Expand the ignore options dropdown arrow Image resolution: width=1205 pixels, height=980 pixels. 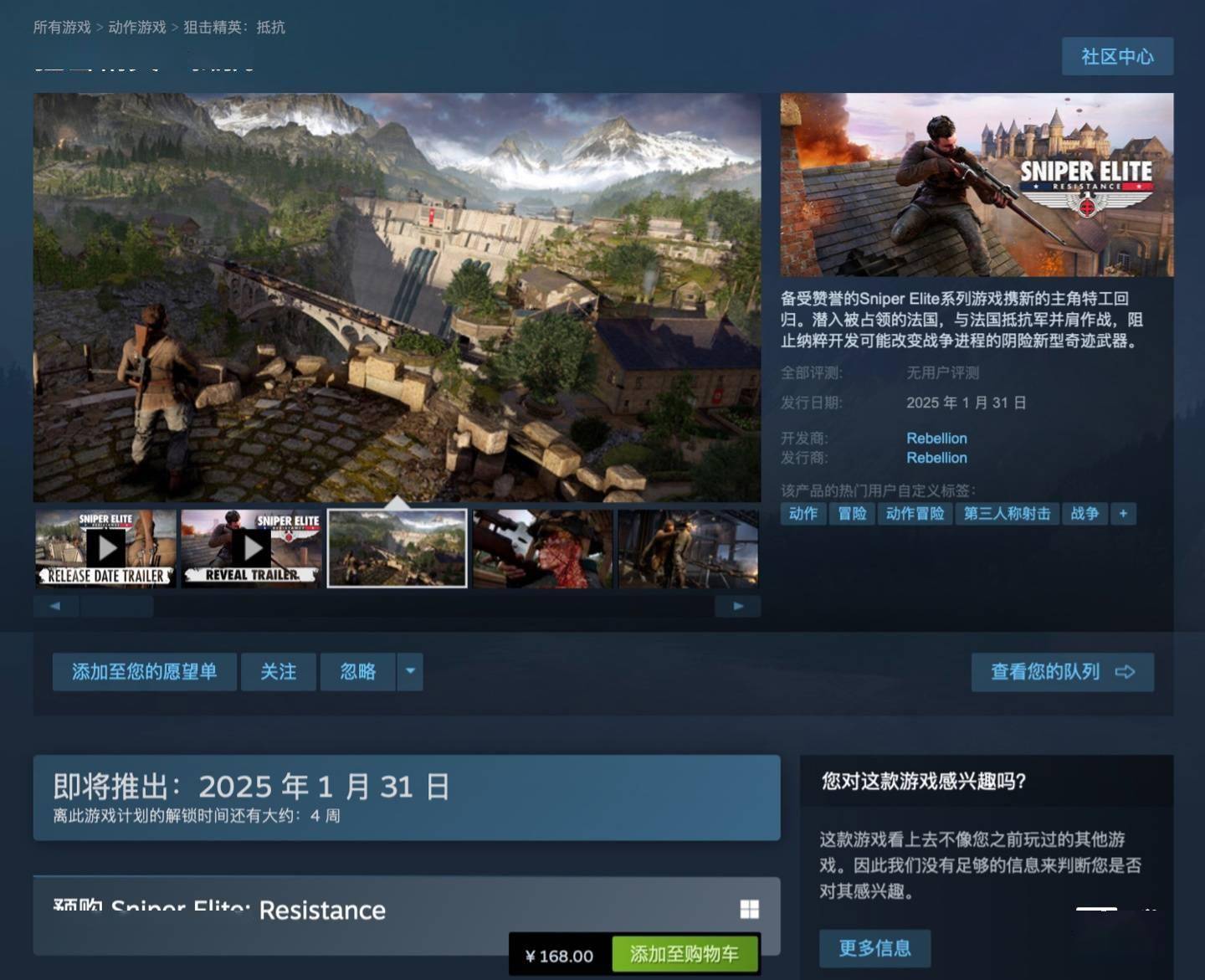tap(410, 672)
